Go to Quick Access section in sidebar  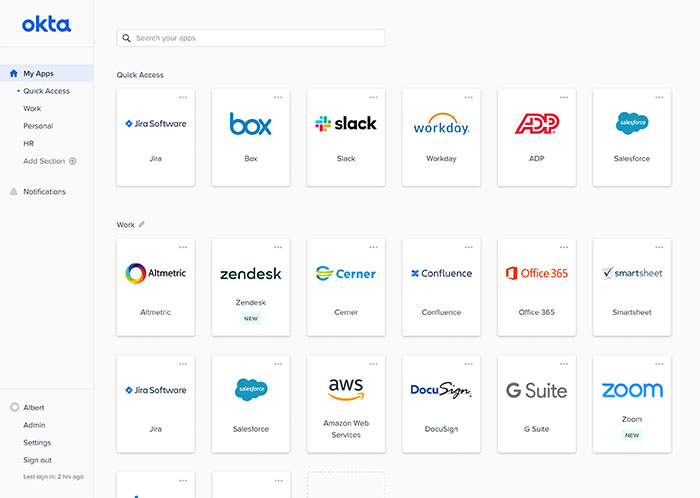pos(46,91)
